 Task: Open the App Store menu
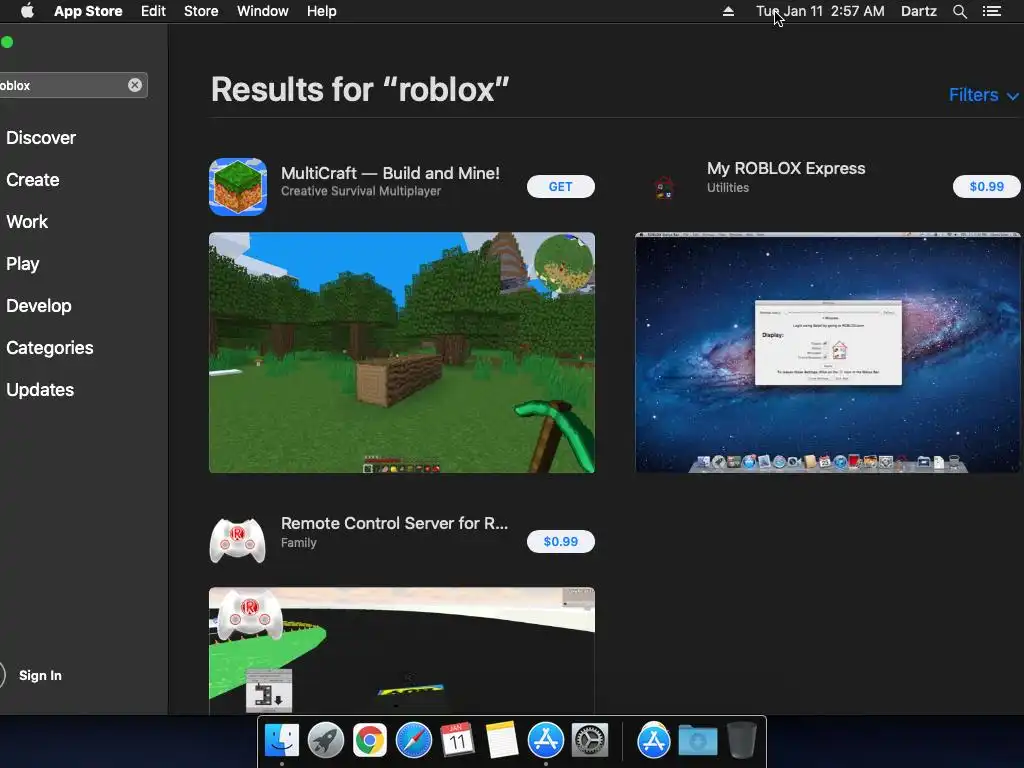pos(88,11)
